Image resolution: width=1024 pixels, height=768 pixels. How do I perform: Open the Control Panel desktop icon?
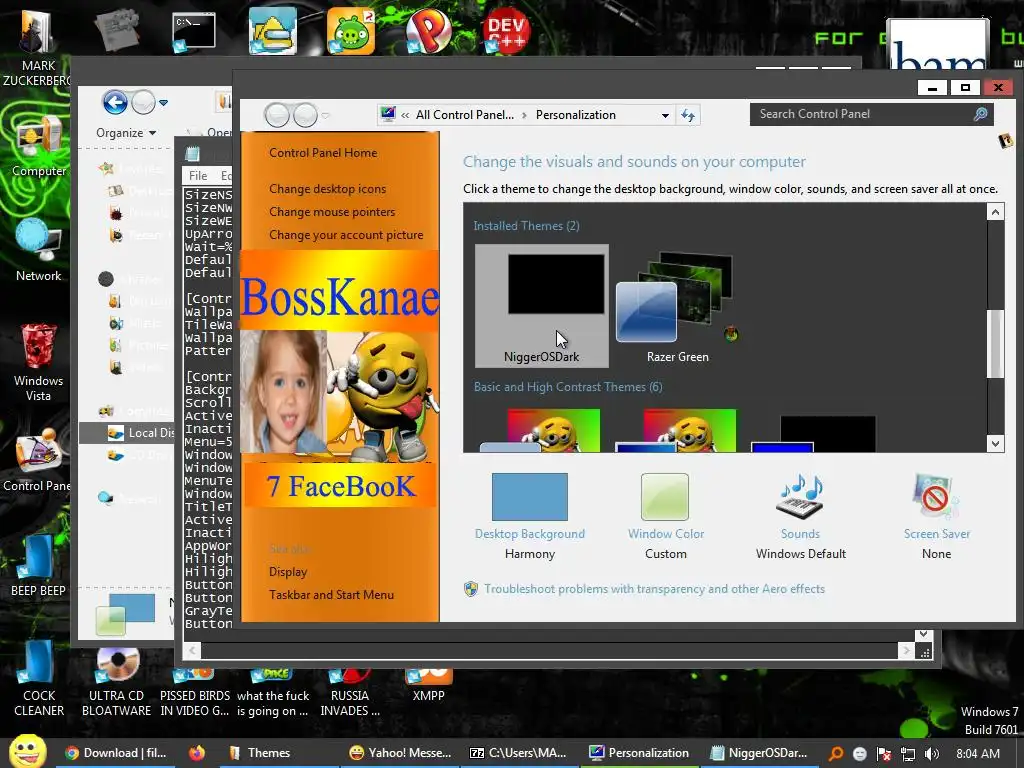38,460
